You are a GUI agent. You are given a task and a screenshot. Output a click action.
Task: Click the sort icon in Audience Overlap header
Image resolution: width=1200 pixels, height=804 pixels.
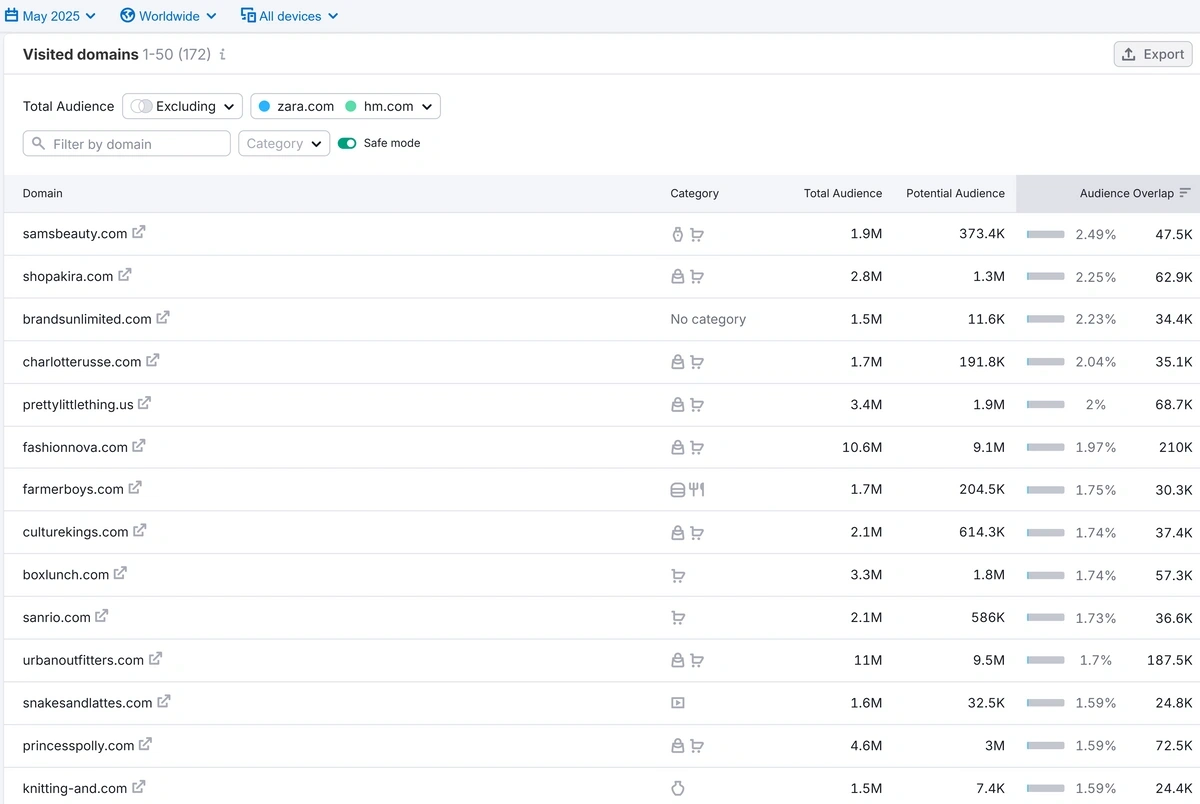coord(1185,193)
